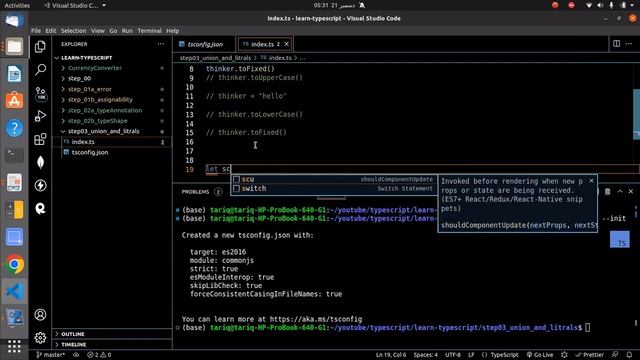Open the Explorer view in activity bar

click(x=40, y=47)
